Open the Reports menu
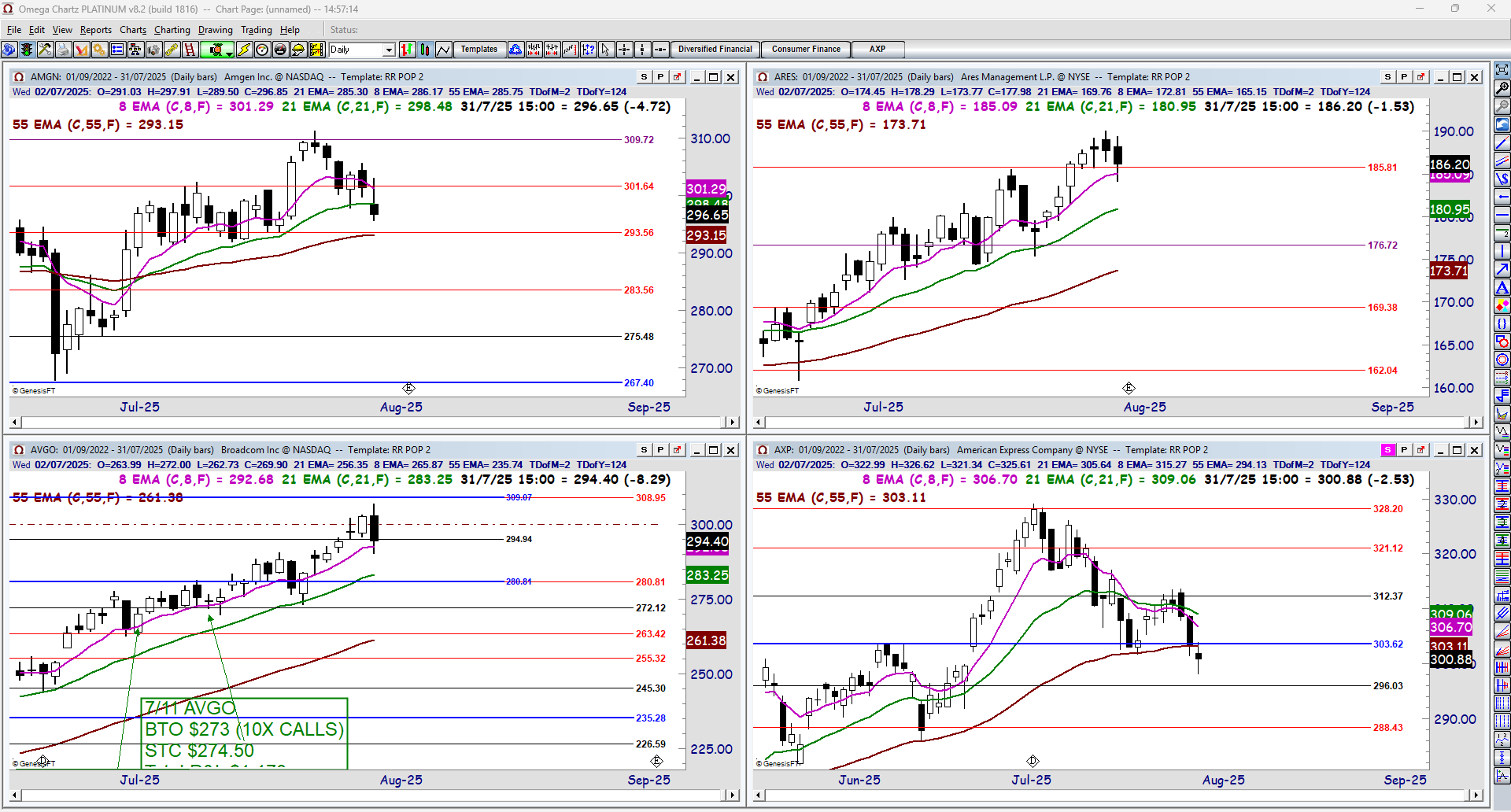The image size is (1511, 812). tap(96, 30)
